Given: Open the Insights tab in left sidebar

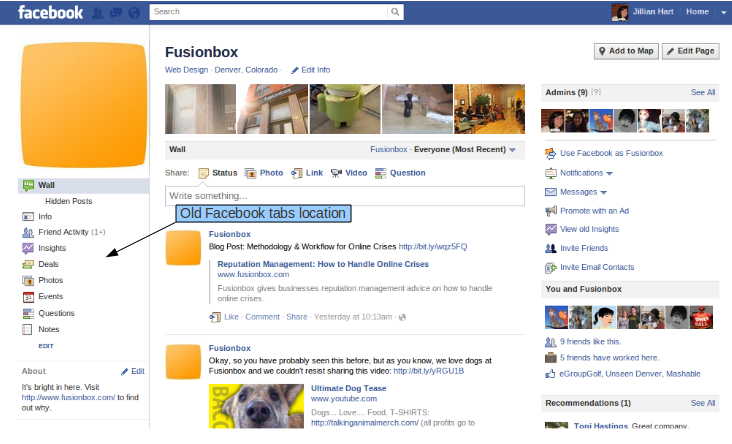Looking at the screenshot, I should pos(51,248).
